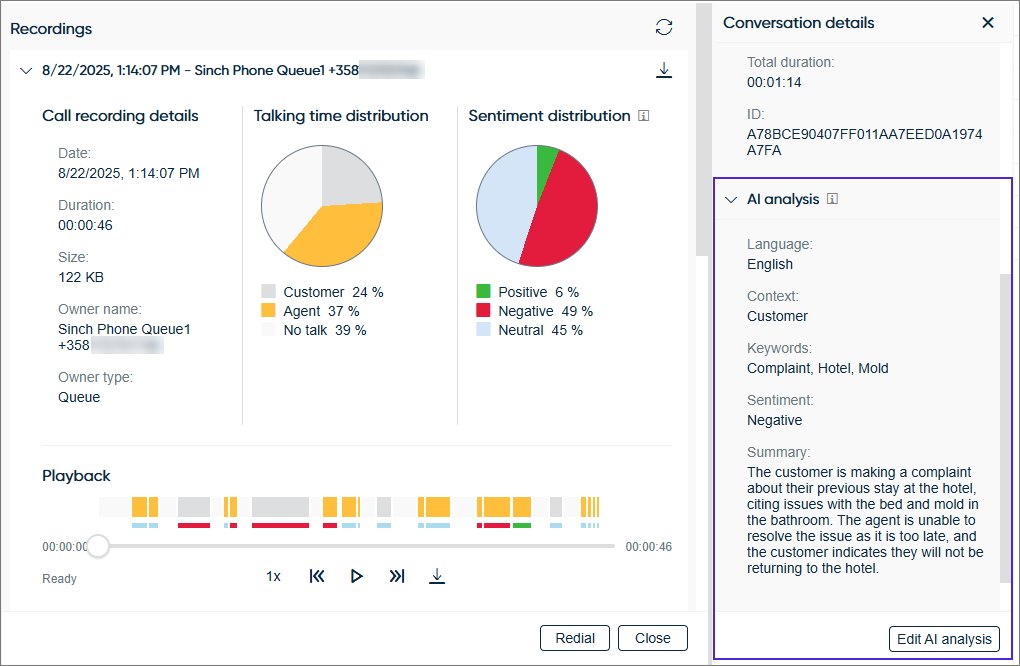Change the 1x playback speed

pos(273,576)
